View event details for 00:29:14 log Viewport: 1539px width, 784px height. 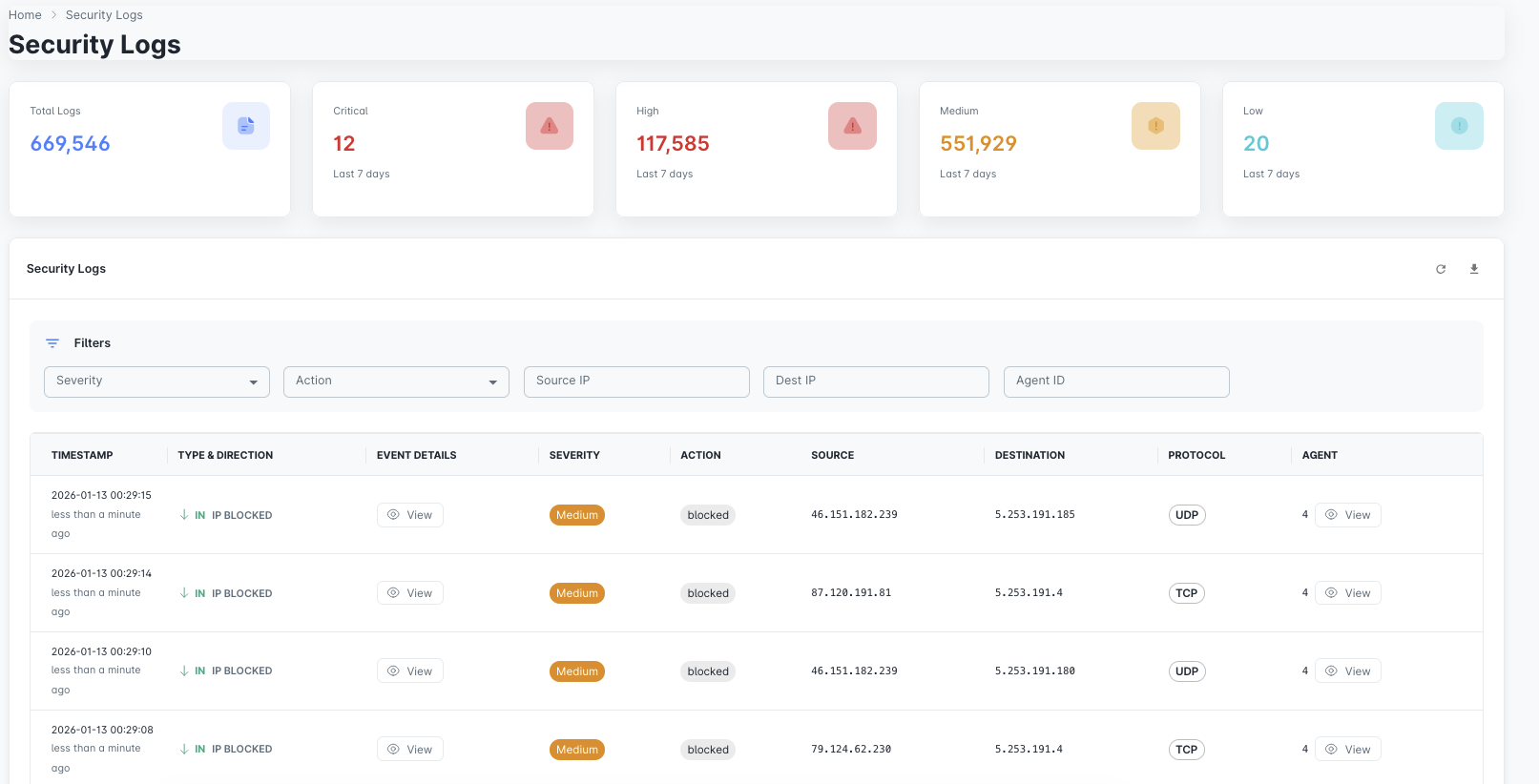[x=410, y=593]
